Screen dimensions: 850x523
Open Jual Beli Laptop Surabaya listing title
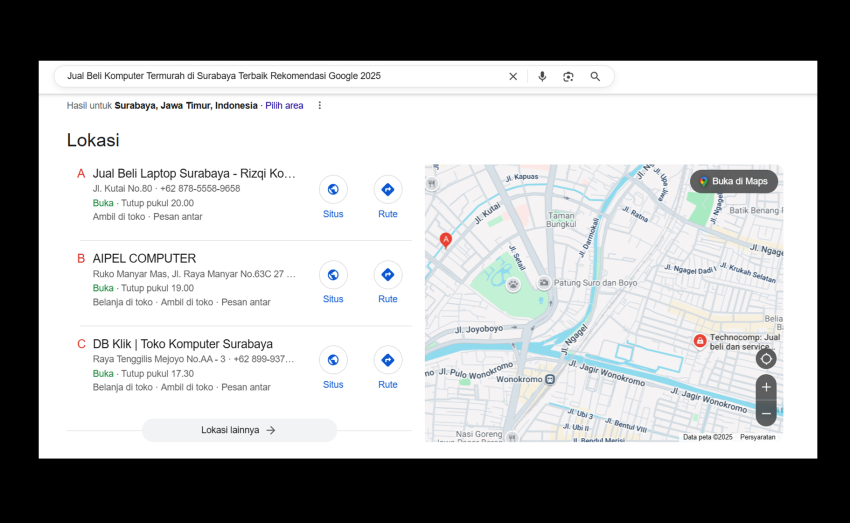point(194,173)
